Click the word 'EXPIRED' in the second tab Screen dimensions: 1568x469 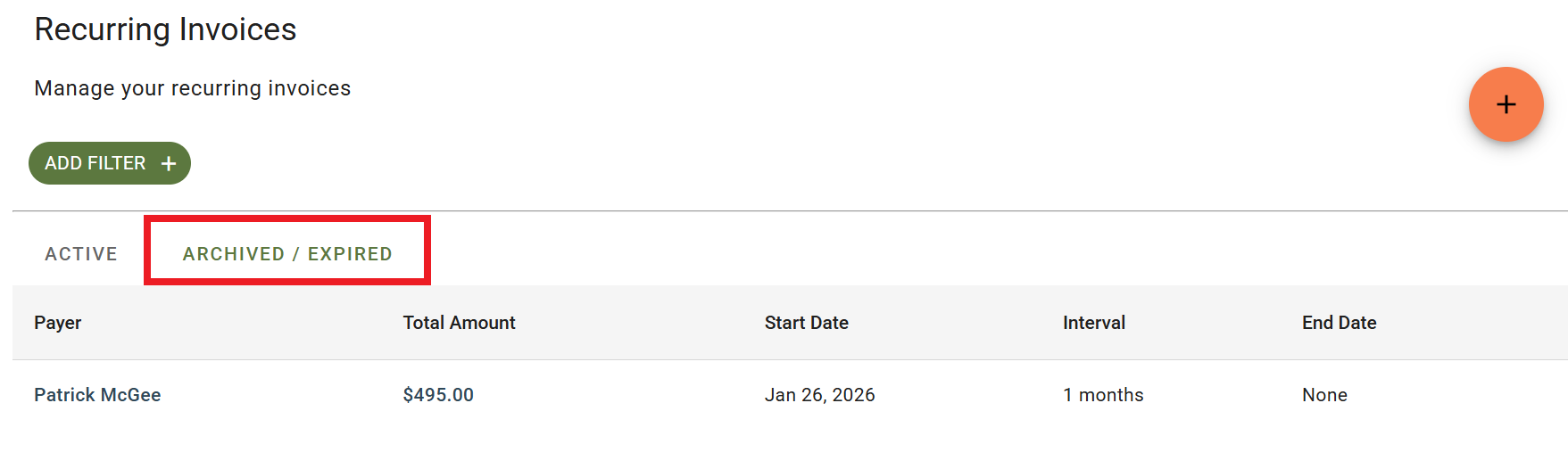click(350, 254)
